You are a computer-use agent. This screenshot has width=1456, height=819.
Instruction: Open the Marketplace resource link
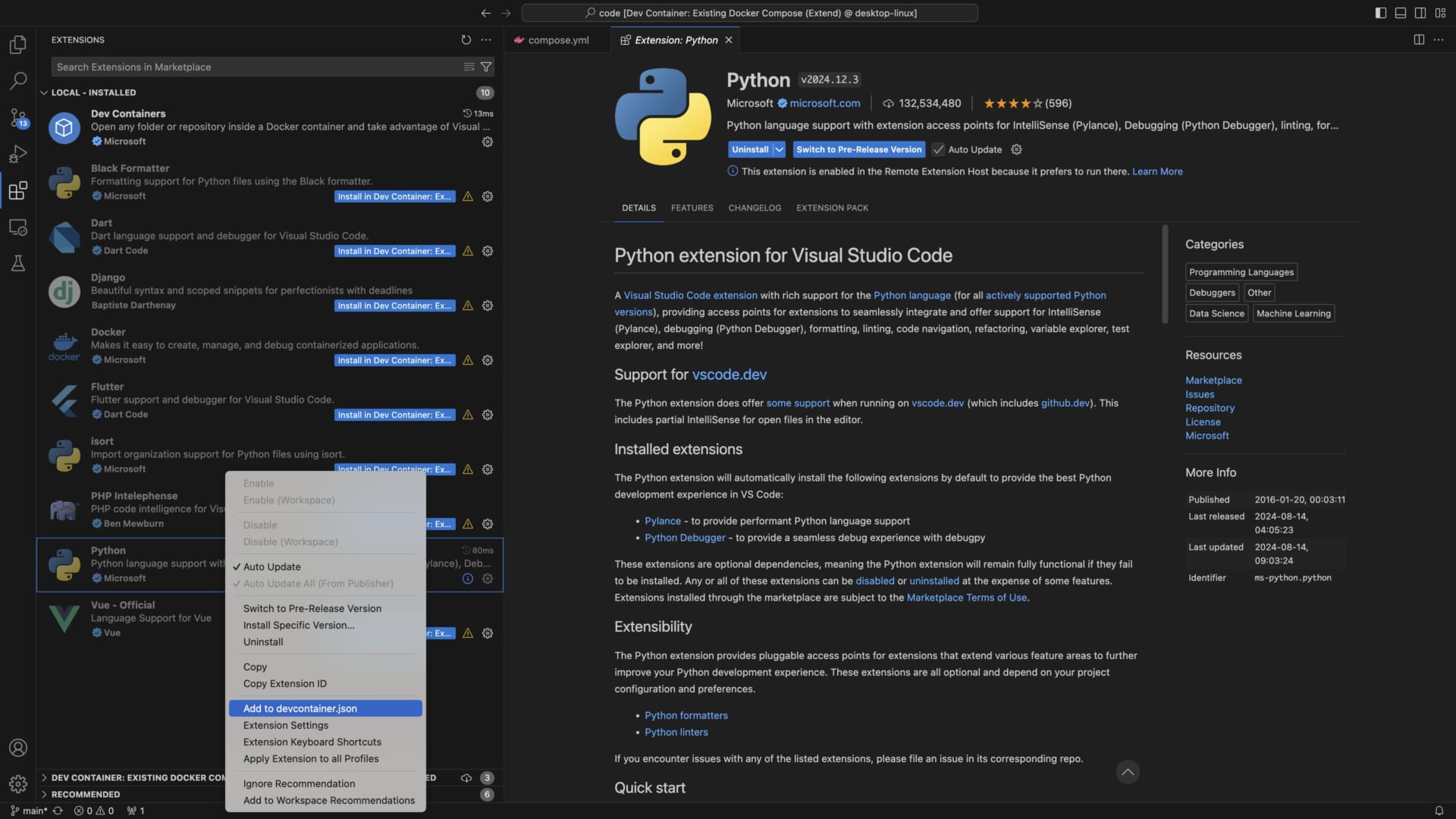coord(1213,380)
